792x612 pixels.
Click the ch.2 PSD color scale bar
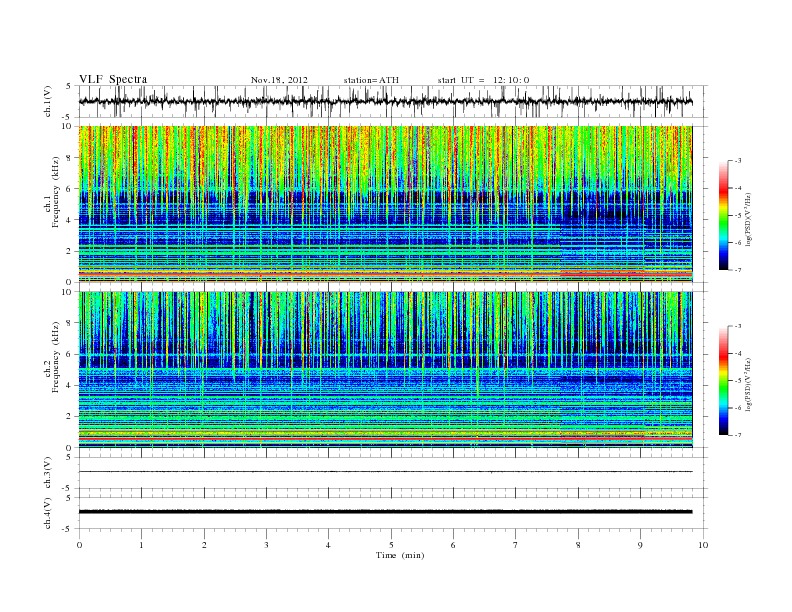tap(723, 380)
